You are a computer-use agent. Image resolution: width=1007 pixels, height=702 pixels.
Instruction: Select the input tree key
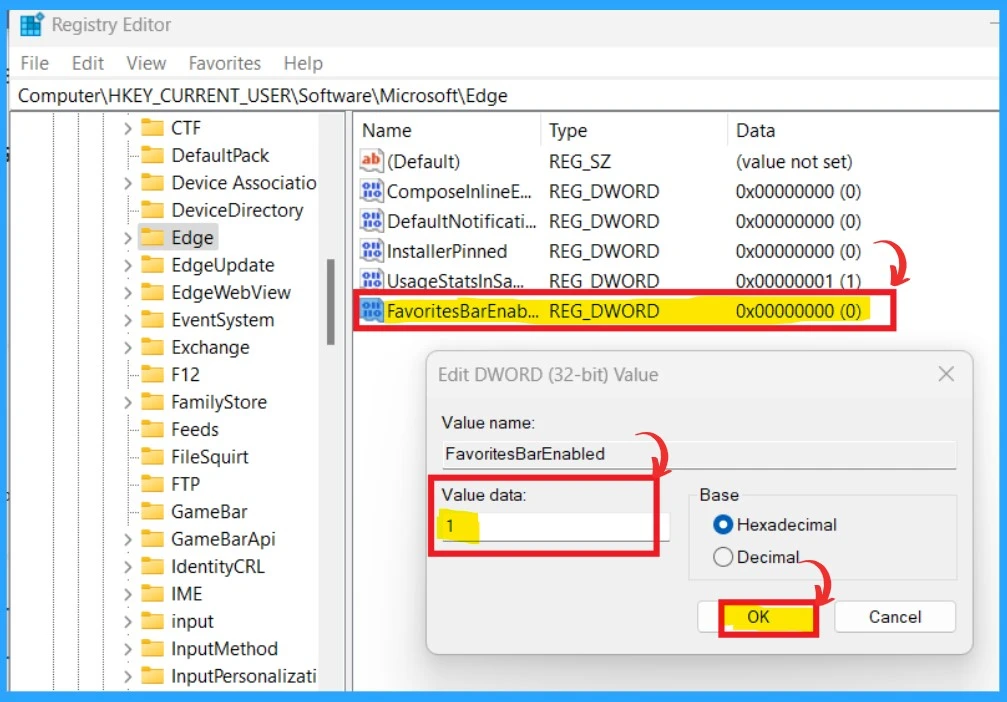tap(192, 621)
